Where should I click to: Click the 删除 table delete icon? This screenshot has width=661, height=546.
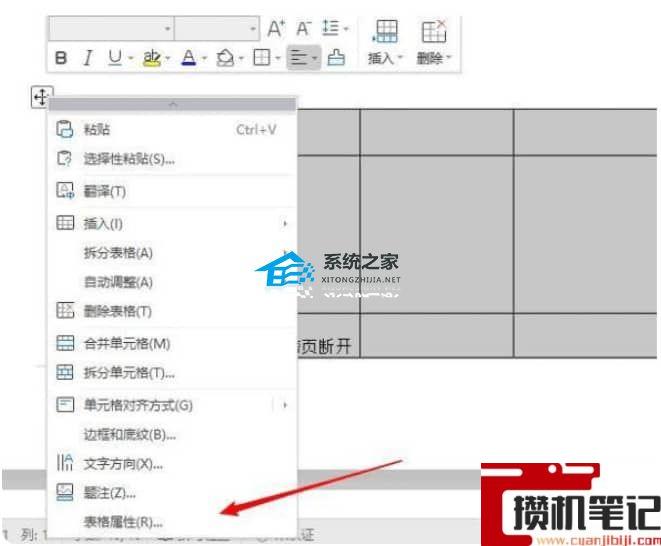434,31
